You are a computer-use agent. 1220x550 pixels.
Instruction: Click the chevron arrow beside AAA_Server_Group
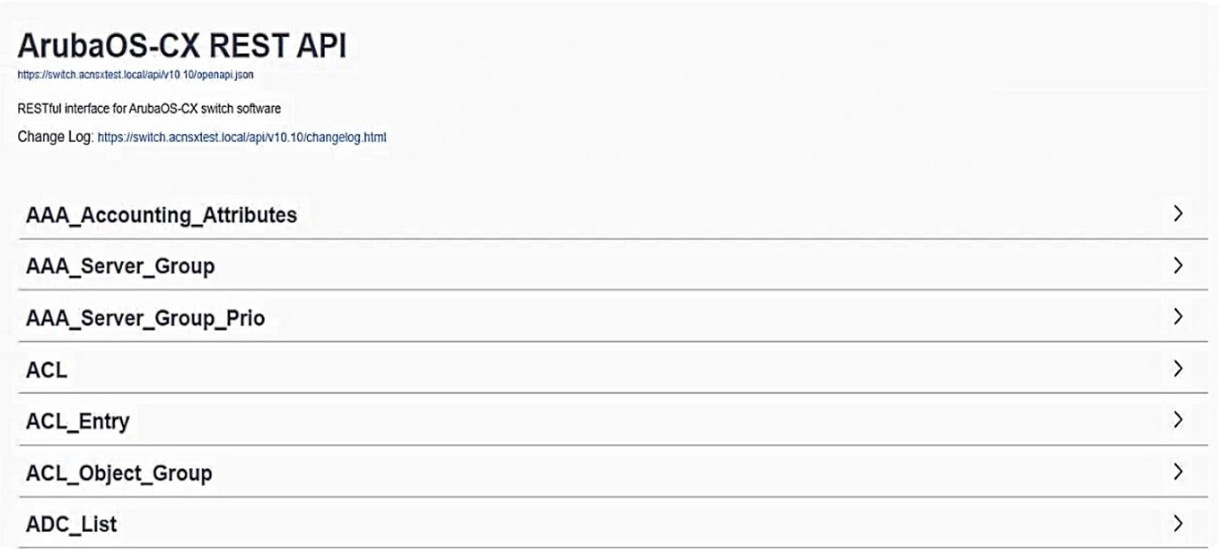pos(1177,266)
